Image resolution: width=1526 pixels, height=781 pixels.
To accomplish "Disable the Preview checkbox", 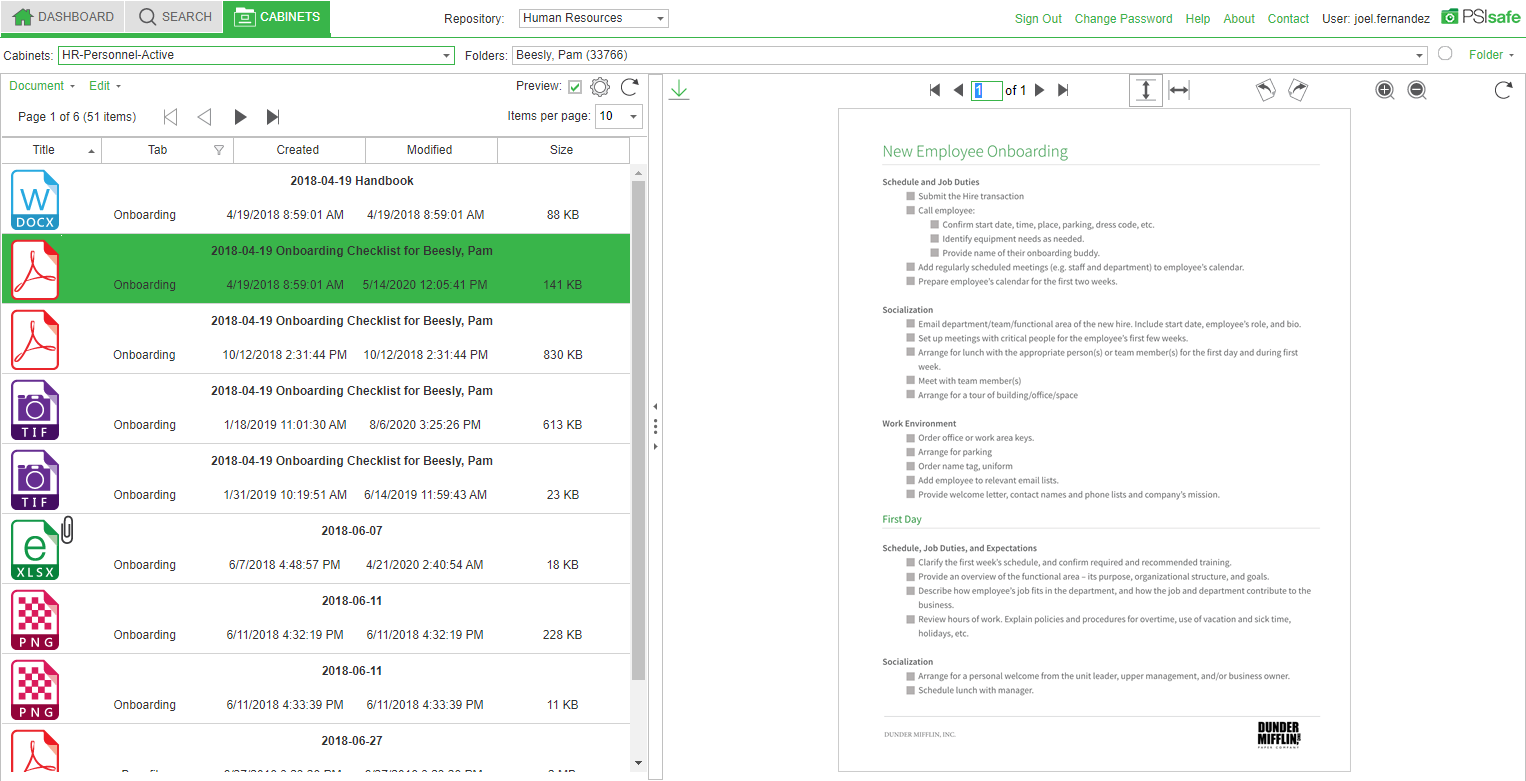I will click(x=572, y=86).
